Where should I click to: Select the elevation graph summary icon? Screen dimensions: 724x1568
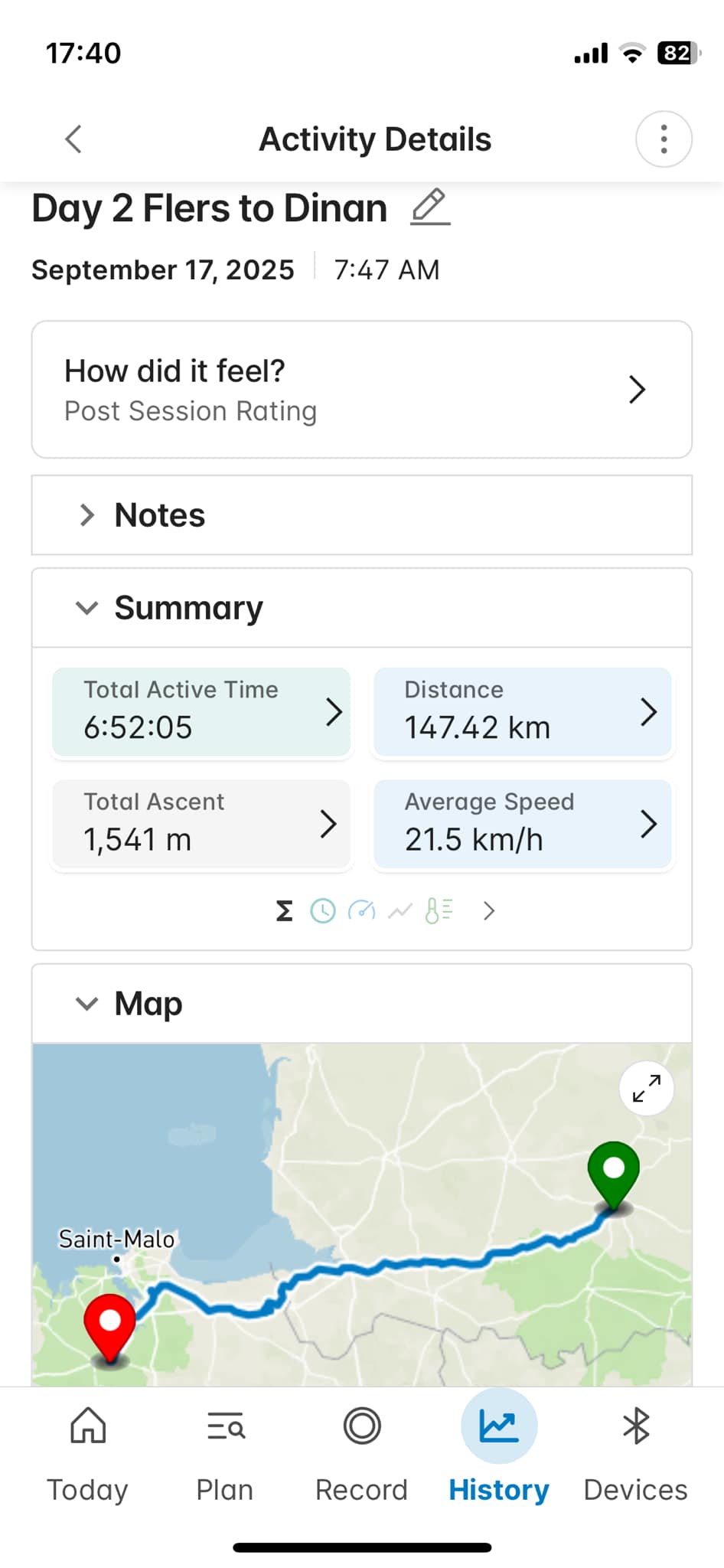pos(400,910)
